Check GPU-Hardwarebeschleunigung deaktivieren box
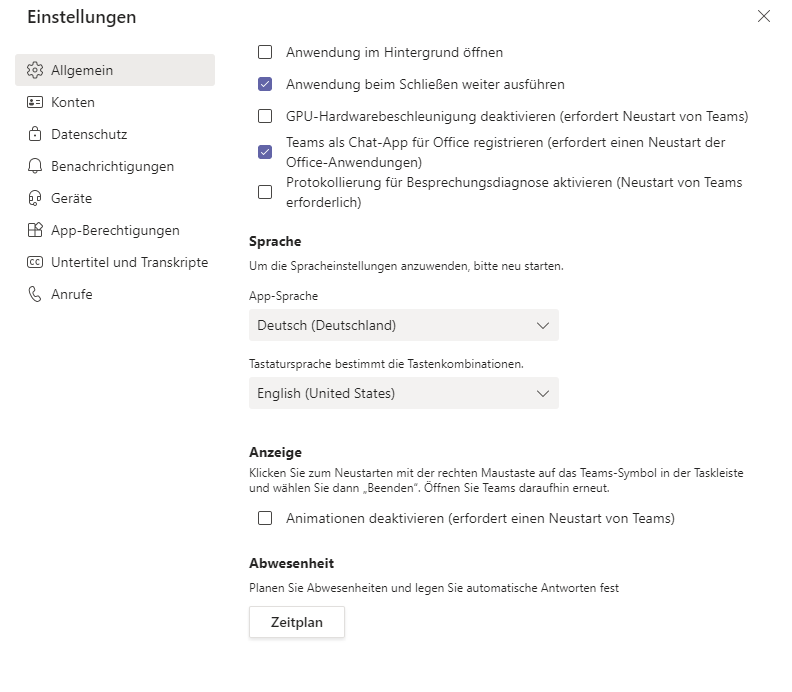This screenshot has height=692, width=792. [265, 116]
